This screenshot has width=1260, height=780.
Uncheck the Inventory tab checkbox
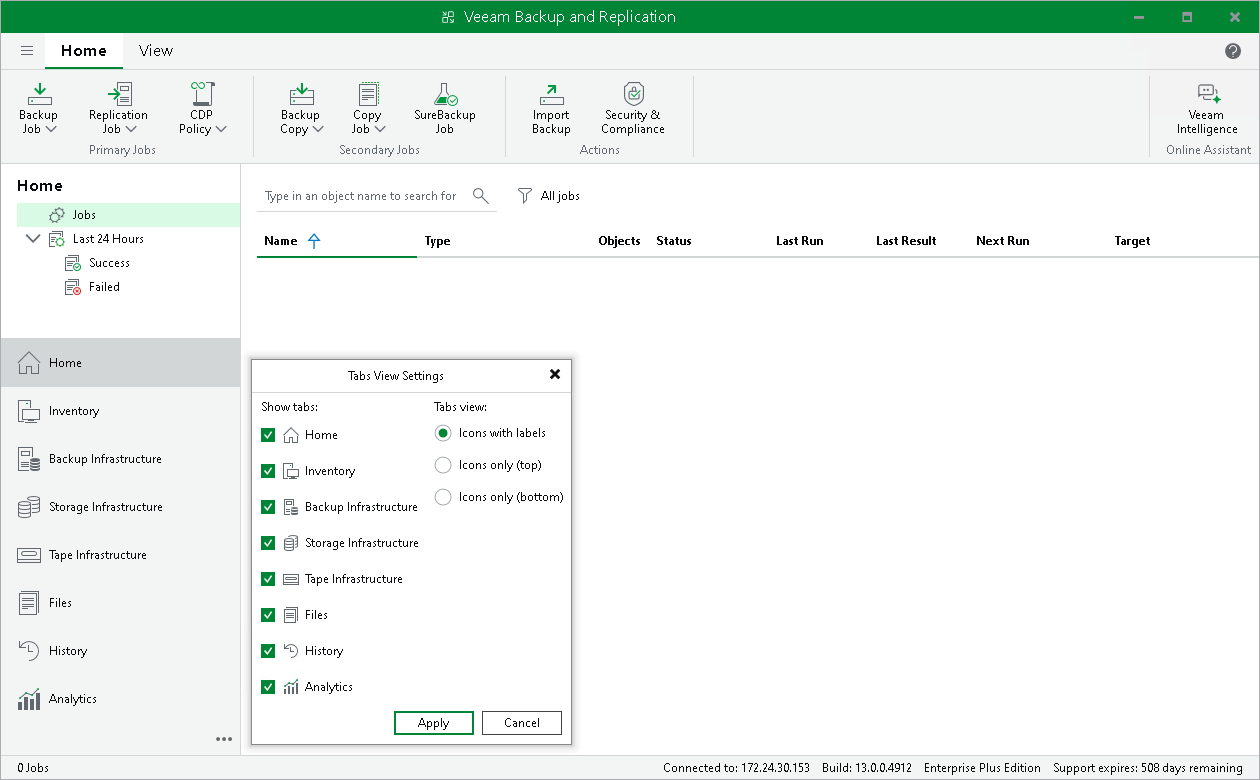coord(268,471)
